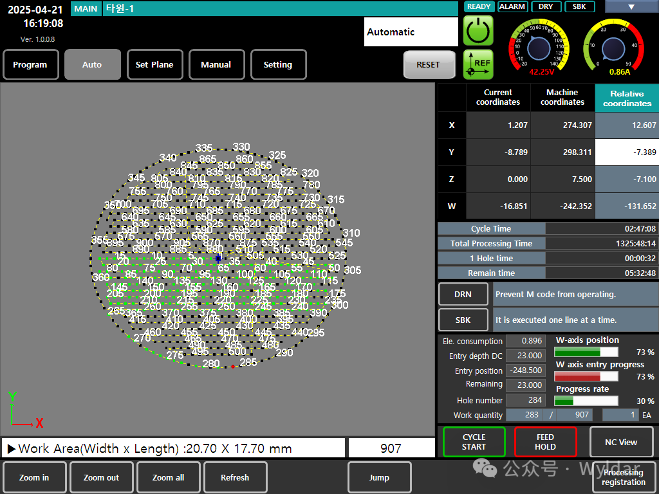Click the Cycle Time value 02:47:08

pos(602,229)
